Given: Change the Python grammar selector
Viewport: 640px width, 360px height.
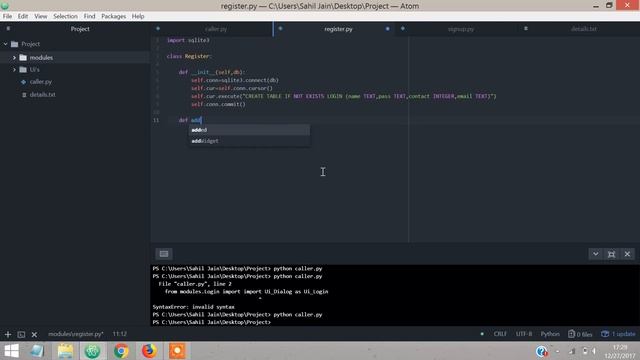Looking at the screenshot, I should (x=550, y=334).
